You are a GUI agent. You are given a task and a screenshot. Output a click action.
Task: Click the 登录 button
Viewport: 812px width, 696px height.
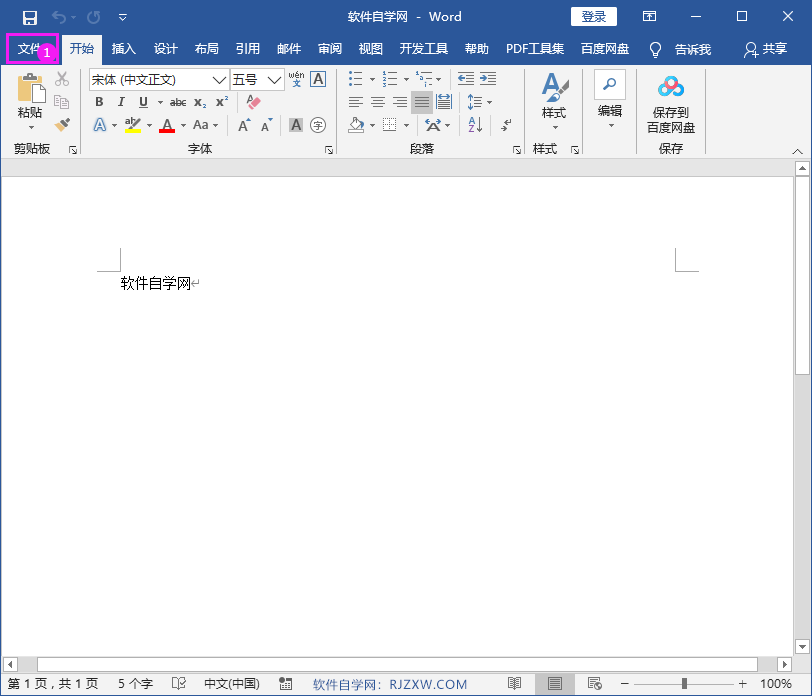pos(593,17)
